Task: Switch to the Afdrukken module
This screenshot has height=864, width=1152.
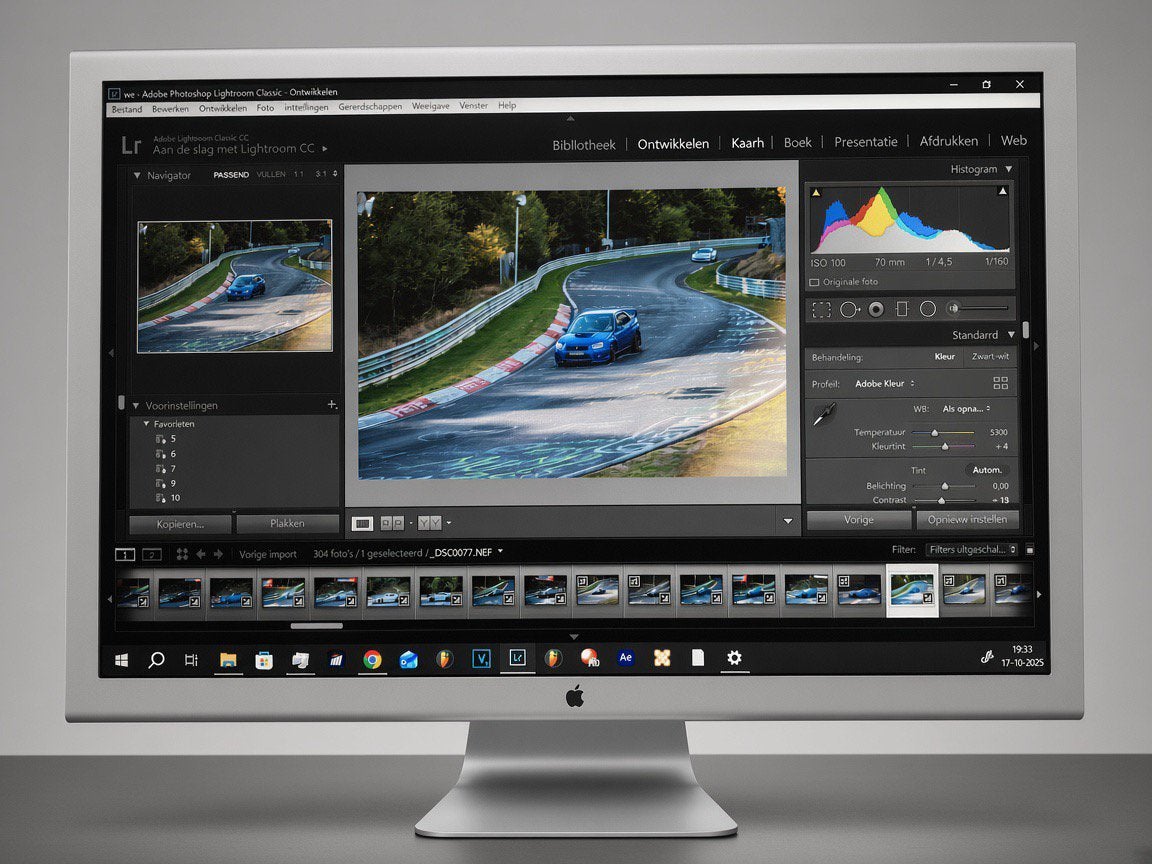Action: pos(948,140)
